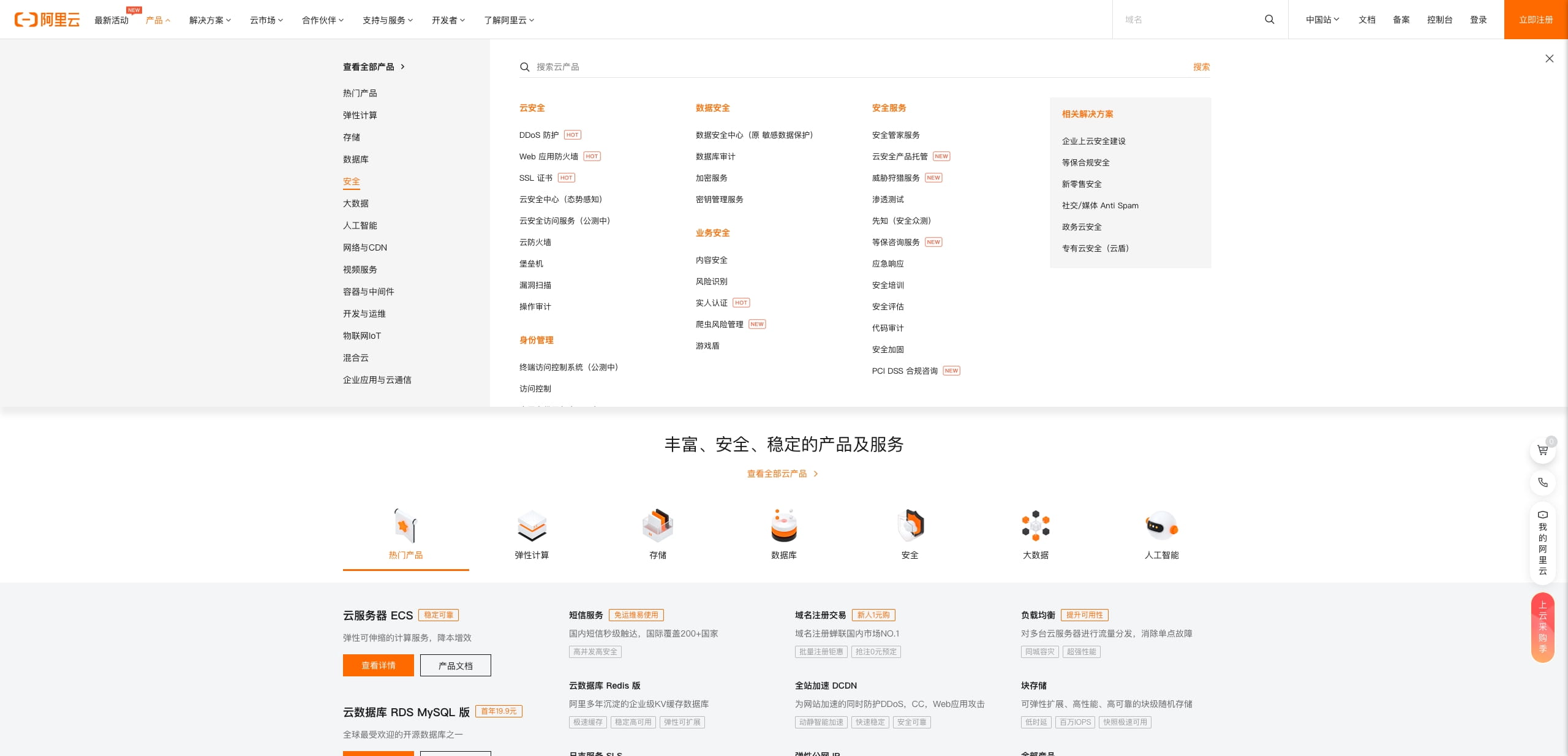The image size is (1568, 756).
Task: Open 域名注册交易 product title
Action: [x=821, y=615]
